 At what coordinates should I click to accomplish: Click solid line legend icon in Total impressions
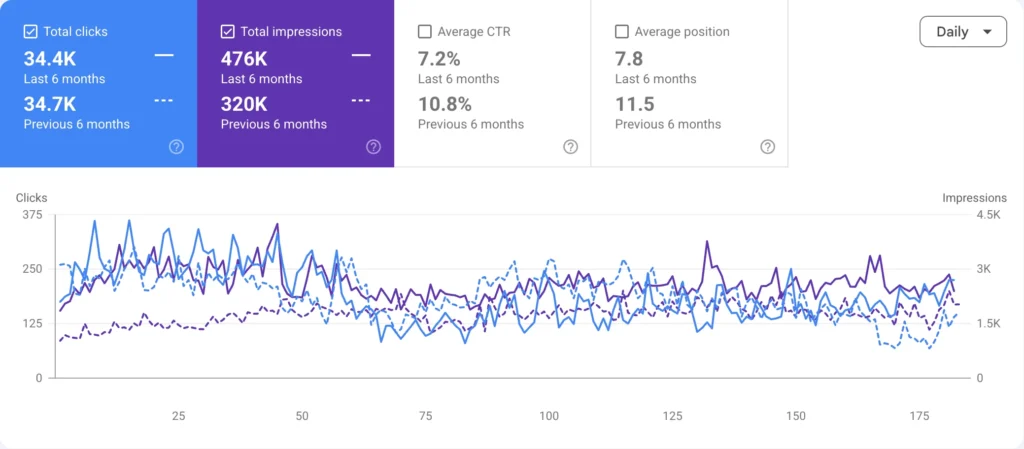tap(361, 56)
